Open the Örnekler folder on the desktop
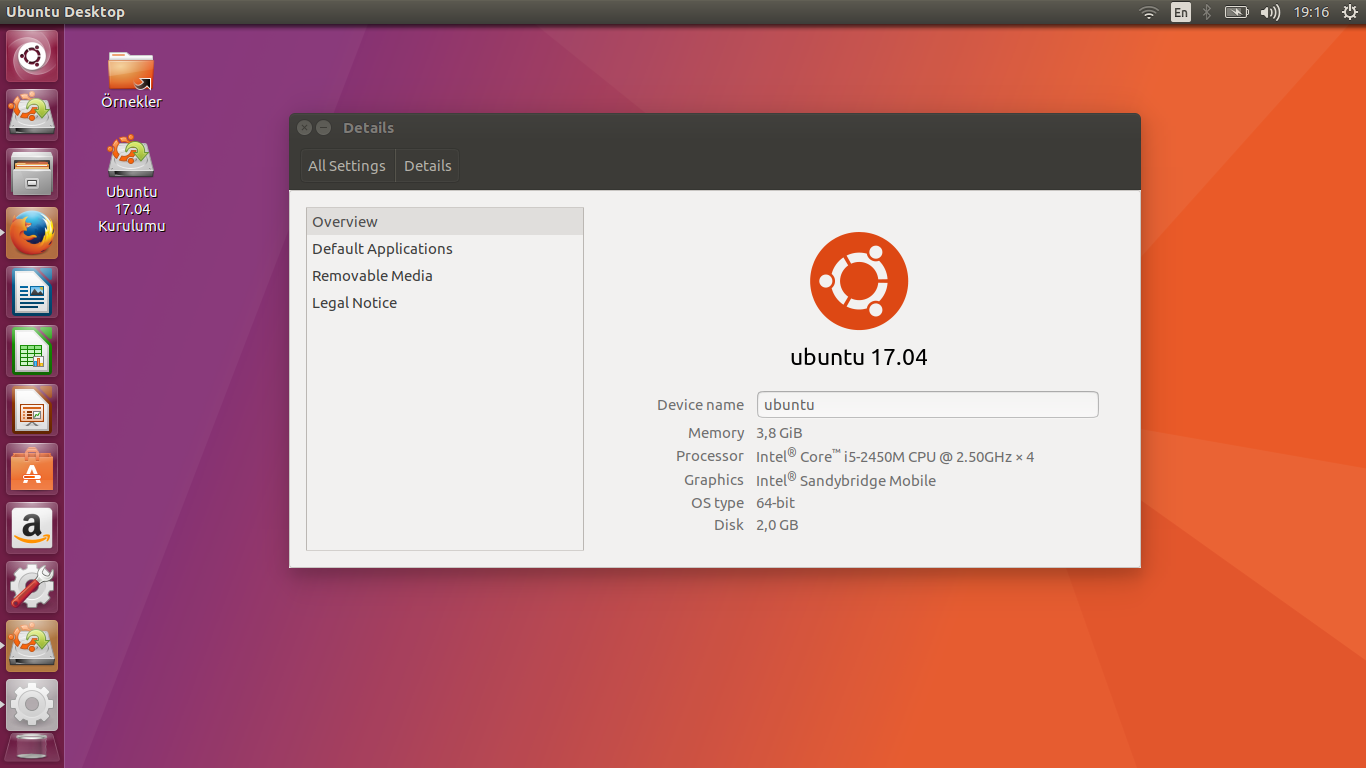The width and height of the screenshot is (1366, 768). click(x=131, y=80)
